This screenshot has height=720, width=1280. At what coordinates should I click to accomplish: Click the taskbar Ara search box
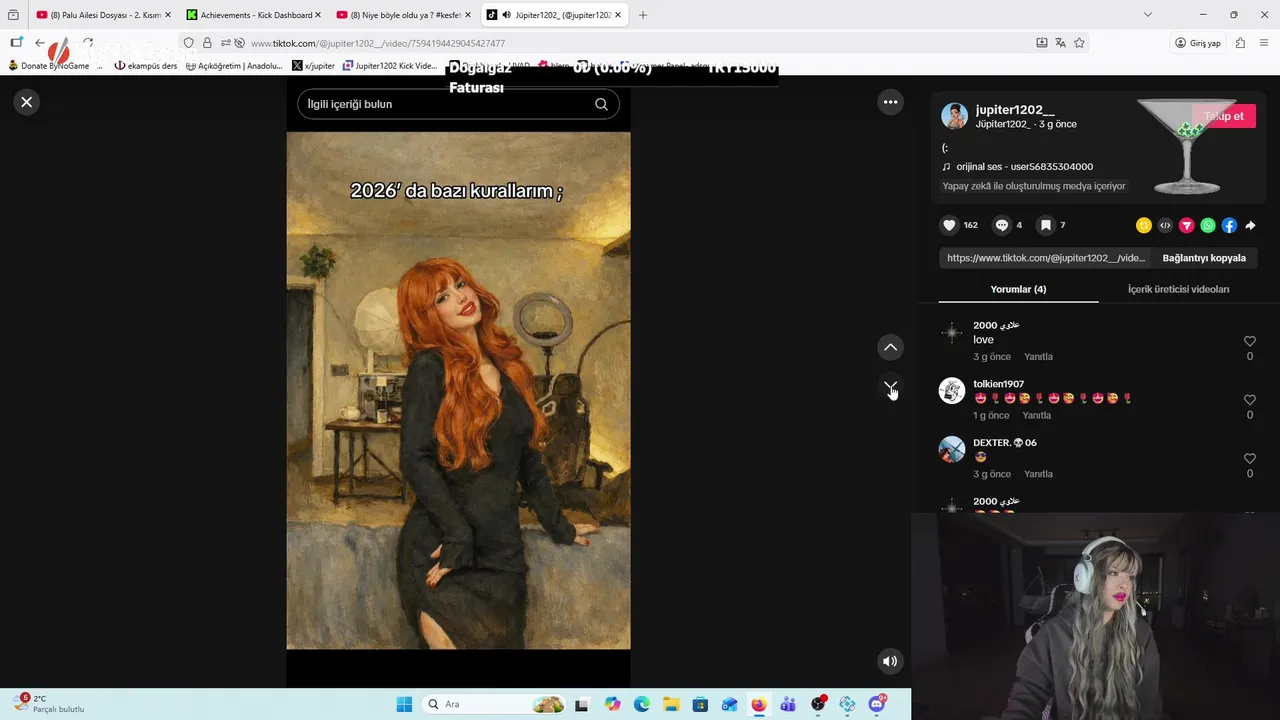(494, 704)
